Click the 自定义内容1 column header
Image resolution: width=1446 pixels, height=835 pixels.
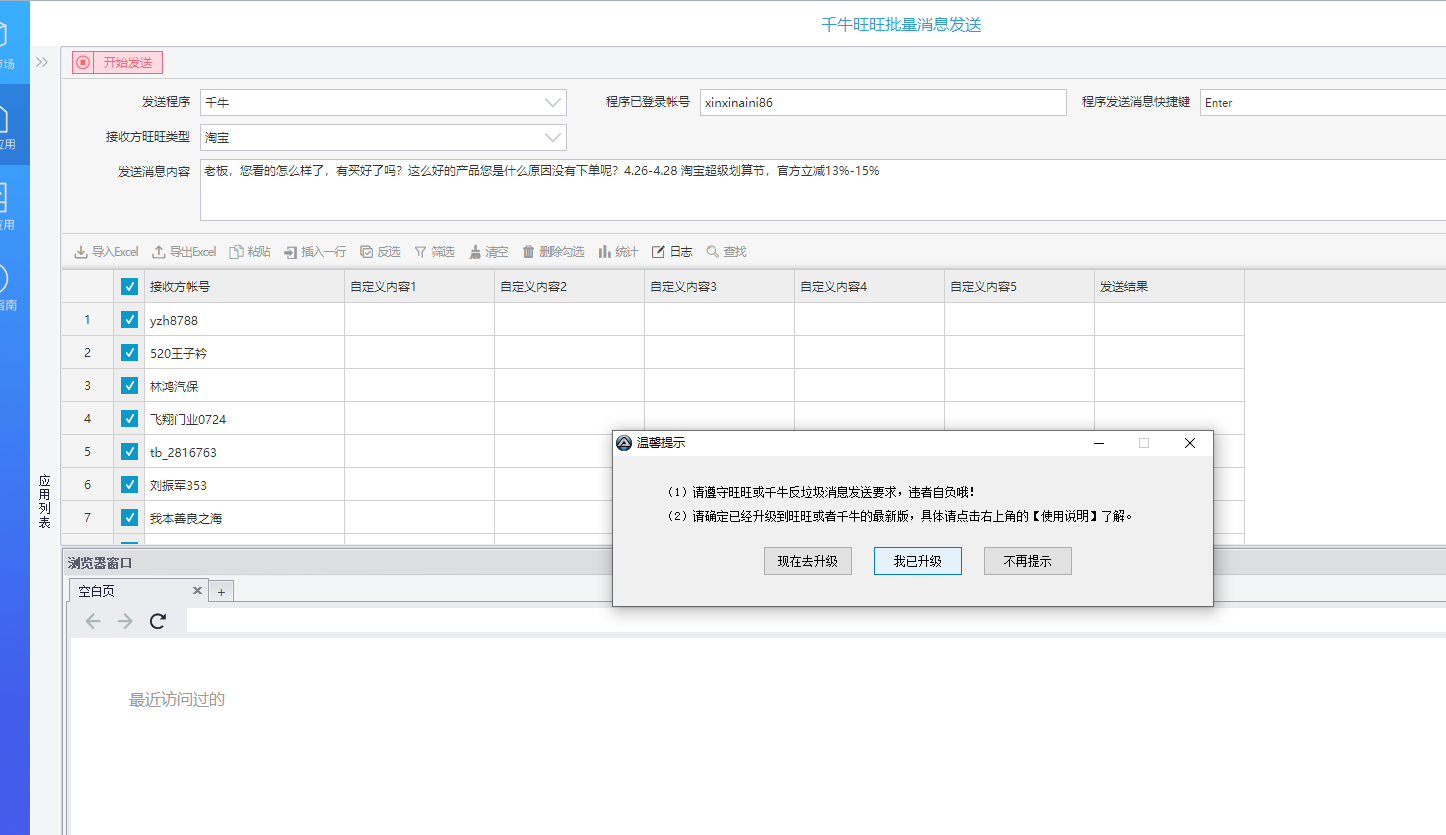(419, 287)
